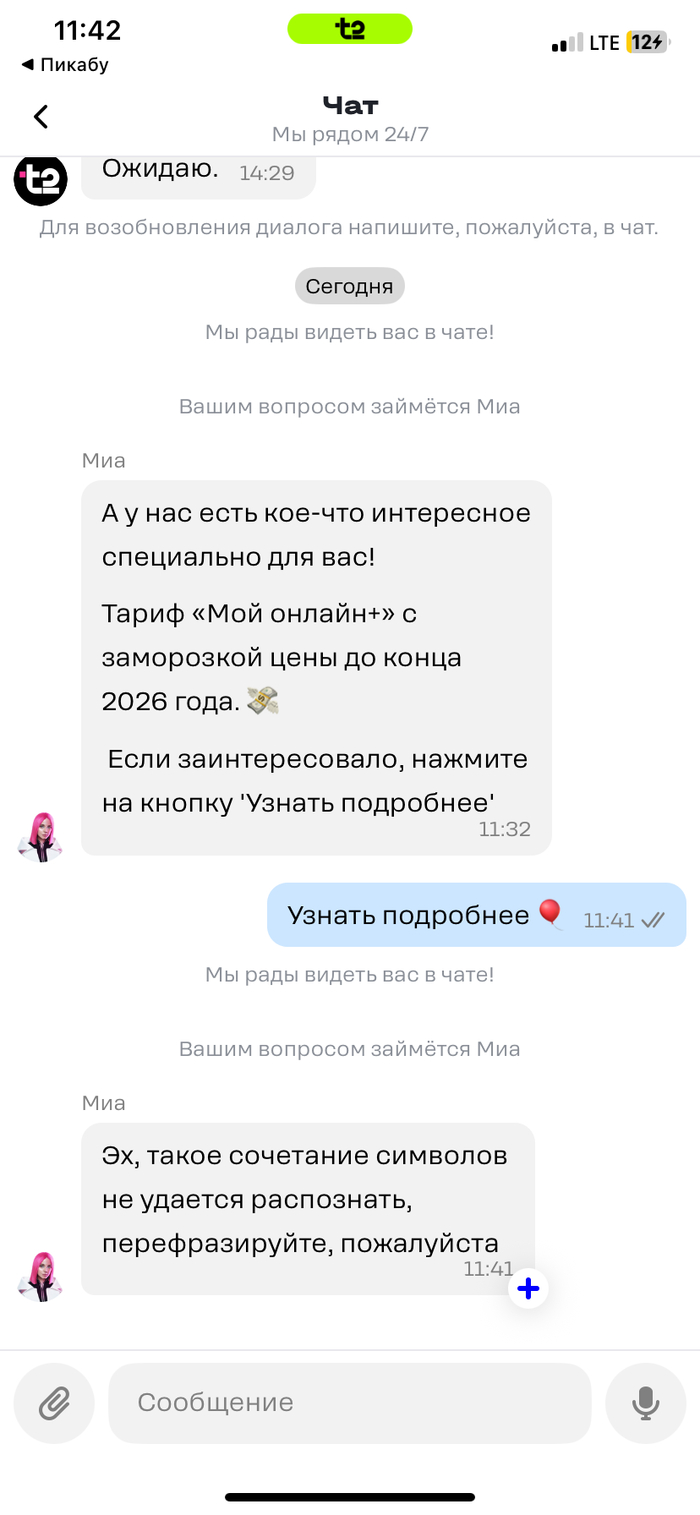Tap the battery indicator in status bar
Viewport: 700px width, 1515px height.
(646, 43)
